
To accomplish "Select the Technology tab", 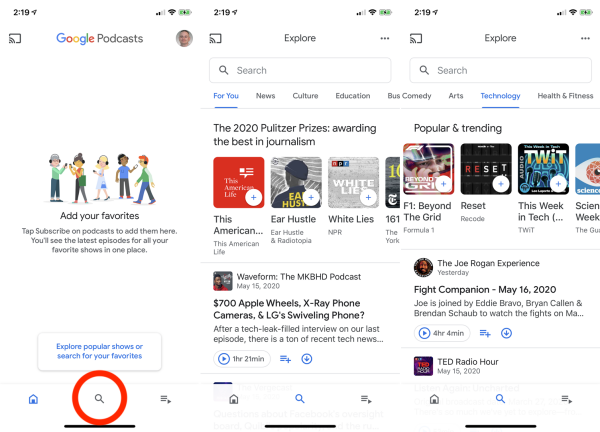I will pyautogui.click(x=500, y=96).
